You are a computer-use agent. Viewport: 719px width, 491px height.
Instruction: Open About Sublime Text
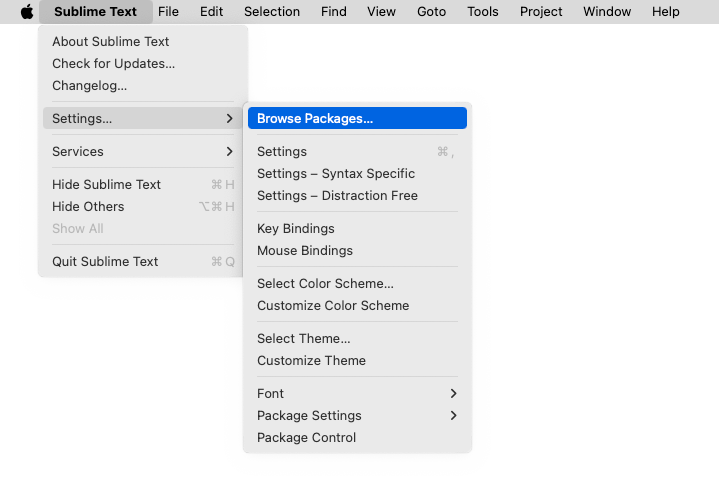[x=143, y=41]
